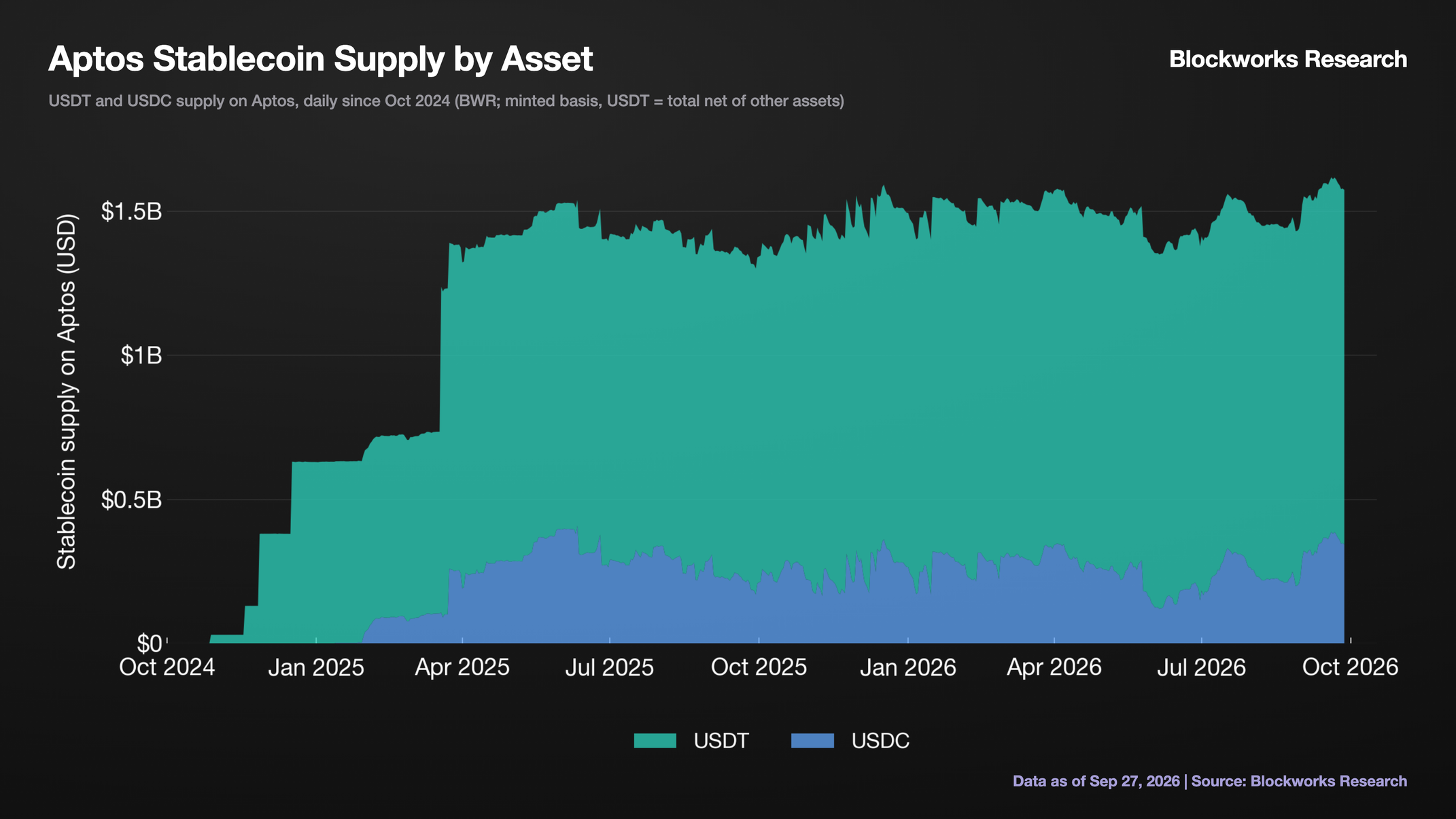The height and width of the screenshot is (819, 1456).
Task: Click the 'Oct 2024' x-axis label
Action: coord(167,667)
